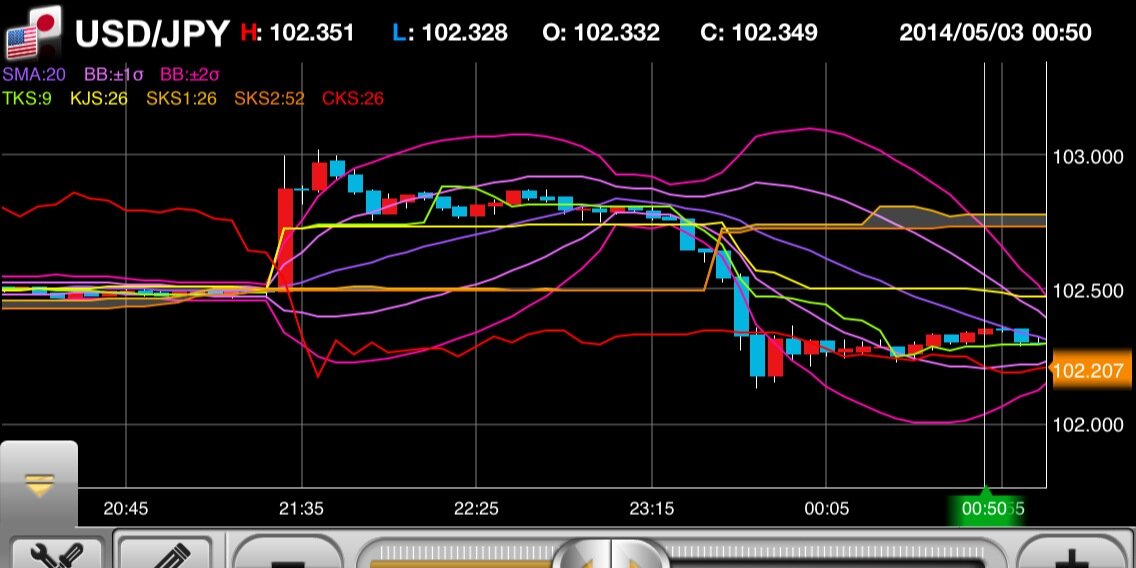The image size is (1136, 568).
Task: Click the 21:35 time axis label
Action: pyautogui.click(x=301, y=509)
